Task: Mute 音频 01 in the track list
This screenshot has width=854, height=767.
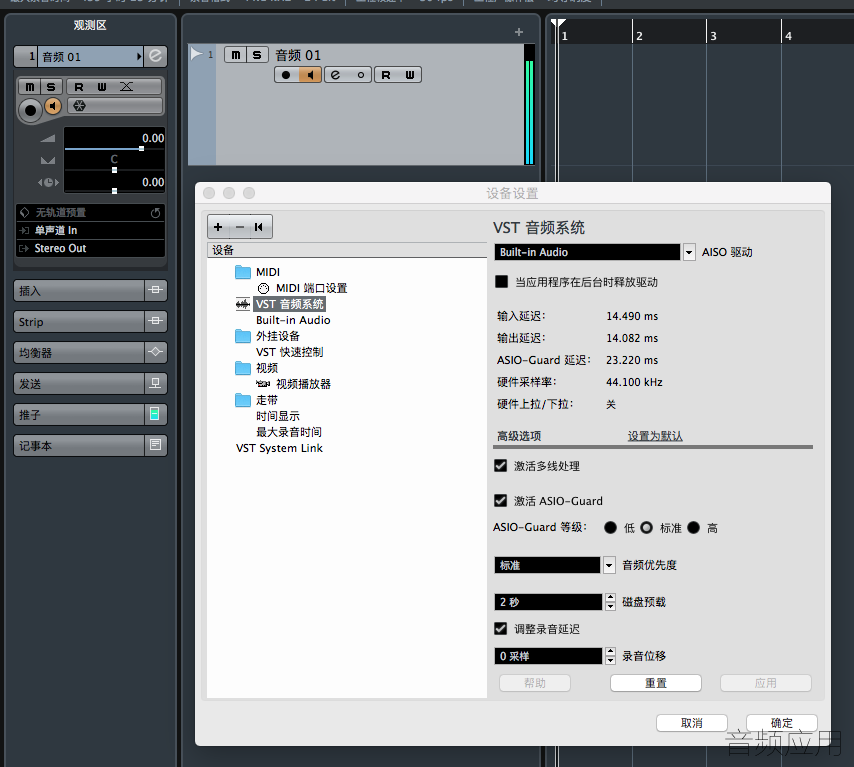Action: [x=235, y=55]
